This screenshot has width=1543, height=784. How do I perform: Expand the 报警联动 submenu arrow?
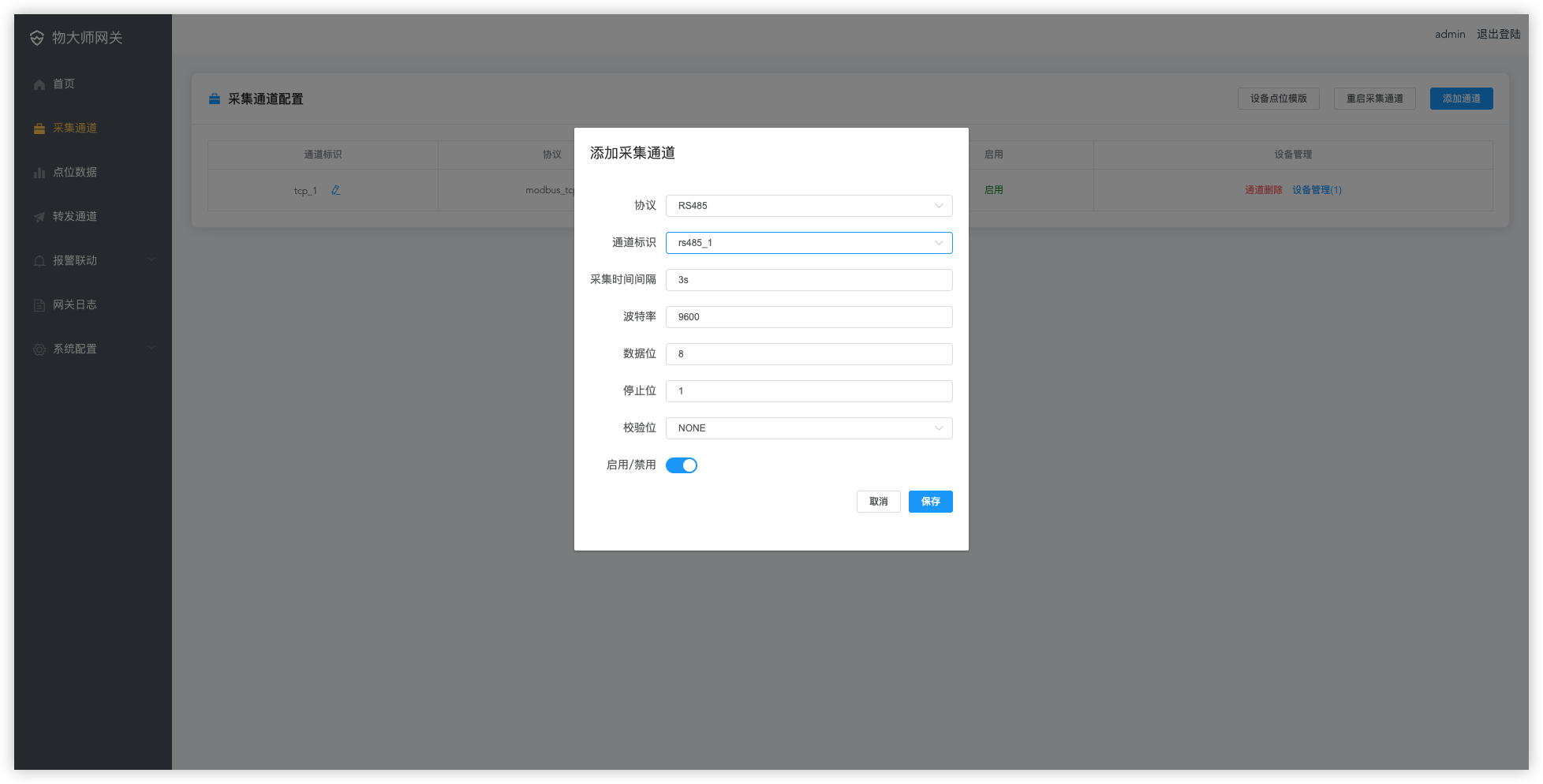[151, 260]
